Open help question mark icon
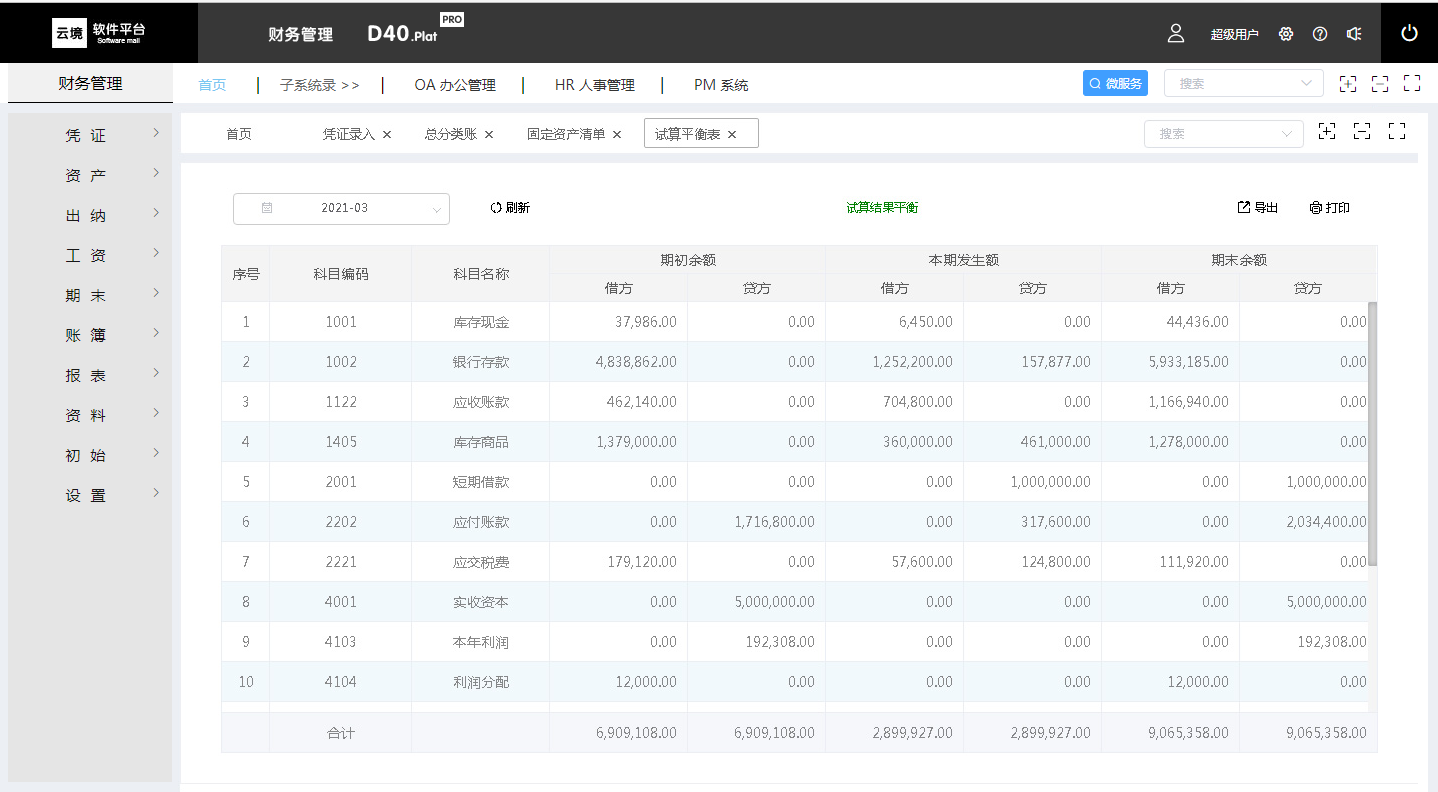This screenshot has height=792, width=1438. click(1320, 34)
